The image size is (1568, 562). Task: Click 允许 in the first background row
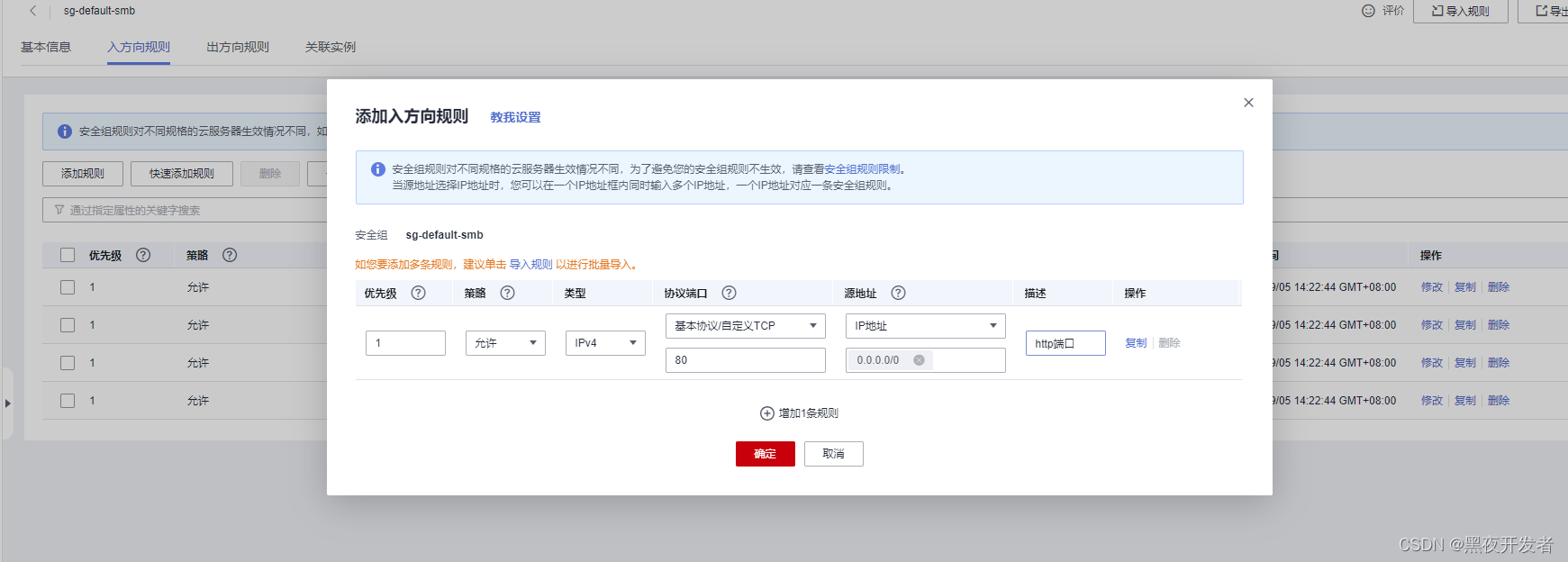pyautogui.click(x=198, y=287)
